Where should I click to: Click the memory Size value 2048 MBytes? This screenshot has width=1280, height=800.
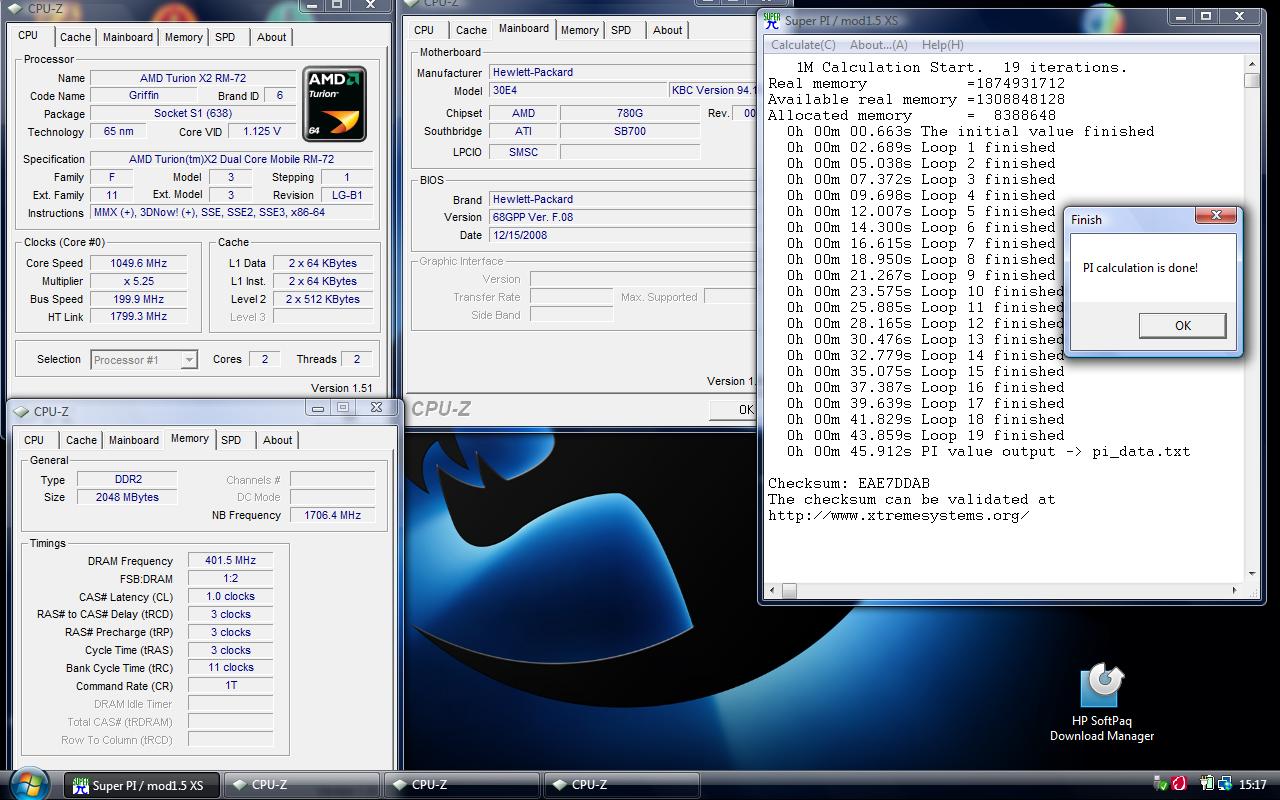coord(127,497)
